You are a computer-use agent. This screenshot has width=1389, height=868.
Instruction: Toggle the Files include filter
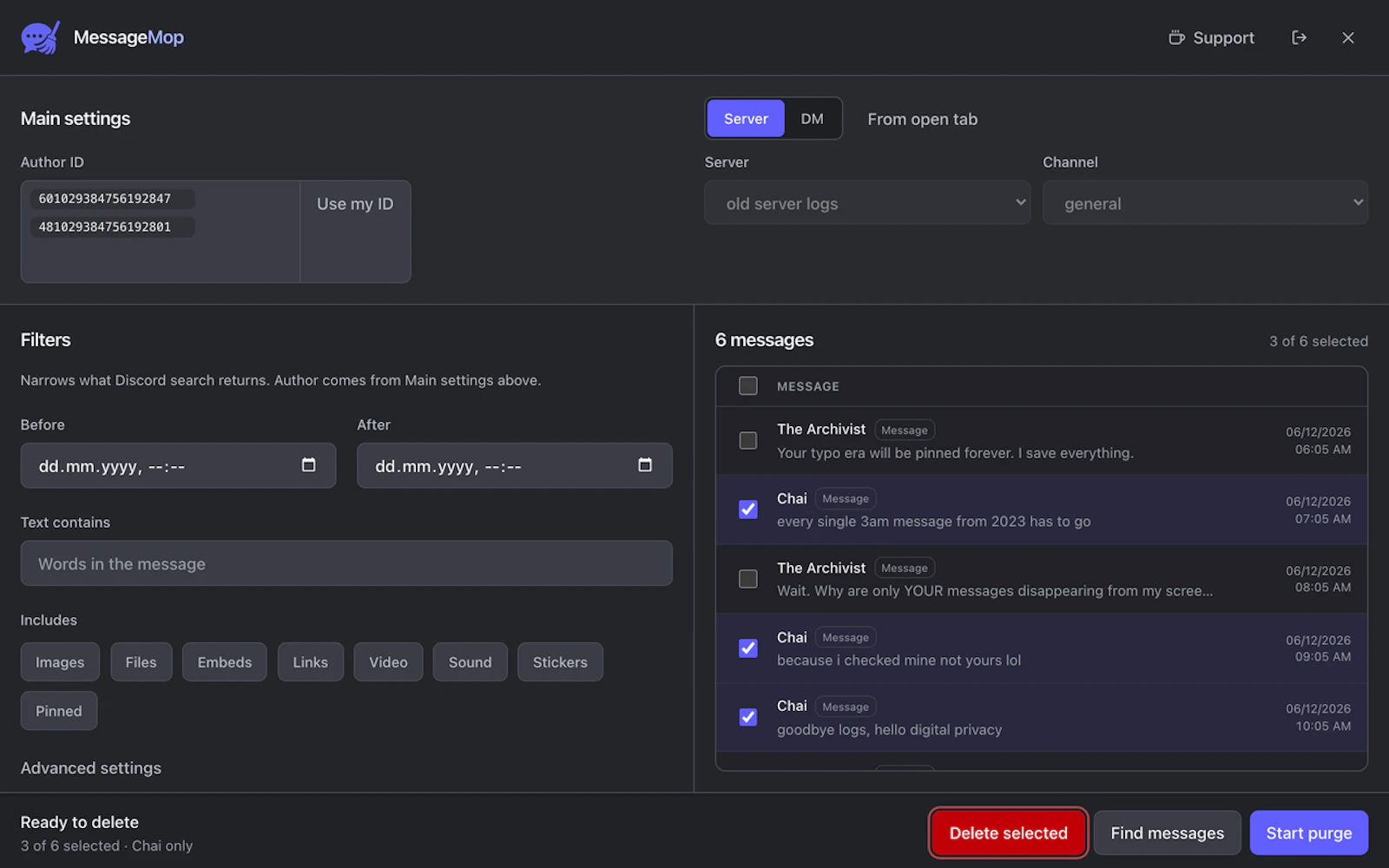tap(141, 662)
